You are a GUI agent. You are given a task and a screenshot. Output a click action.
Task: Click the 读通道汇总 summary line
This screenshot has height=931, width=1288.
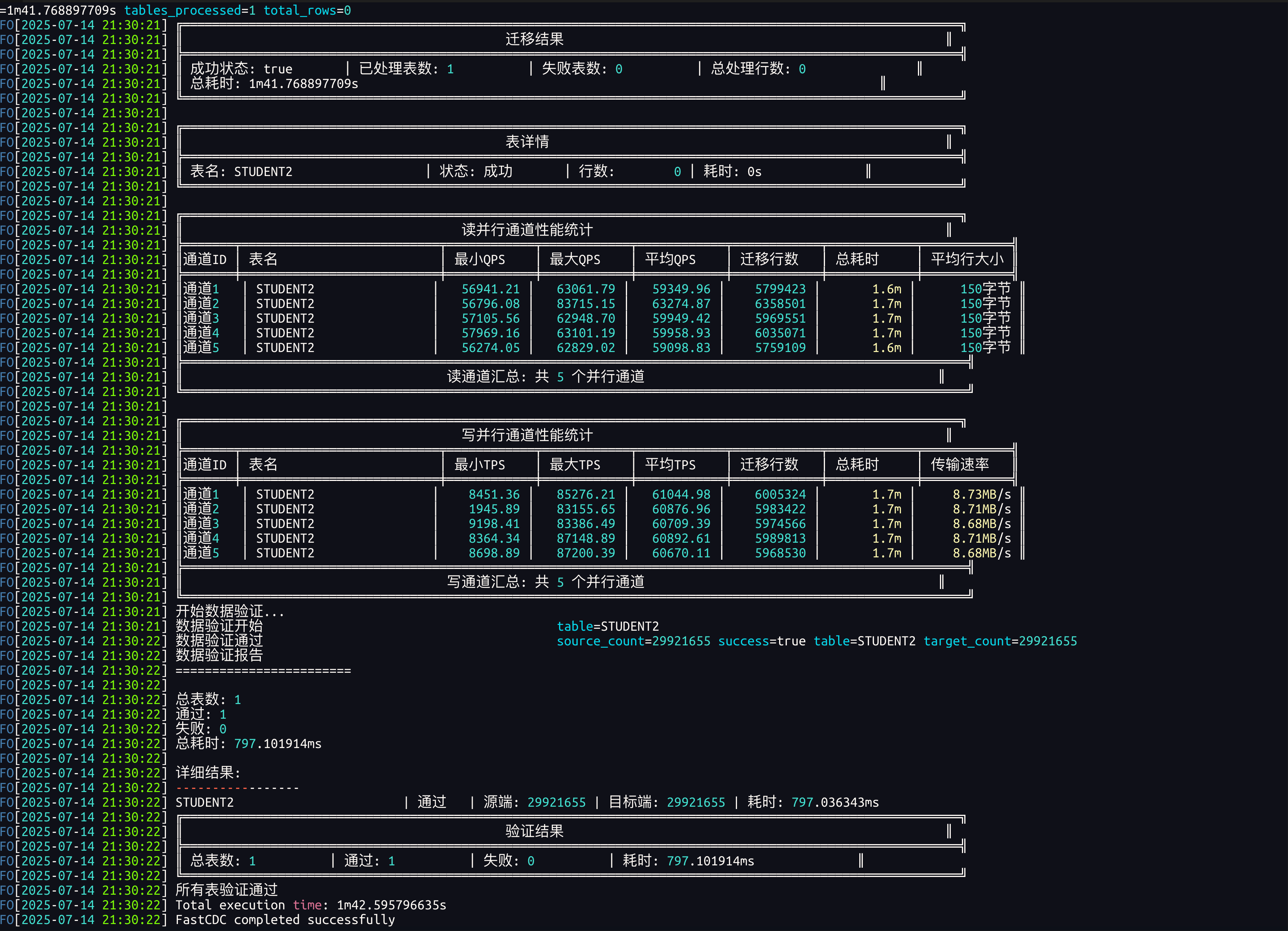pos(545,377)
